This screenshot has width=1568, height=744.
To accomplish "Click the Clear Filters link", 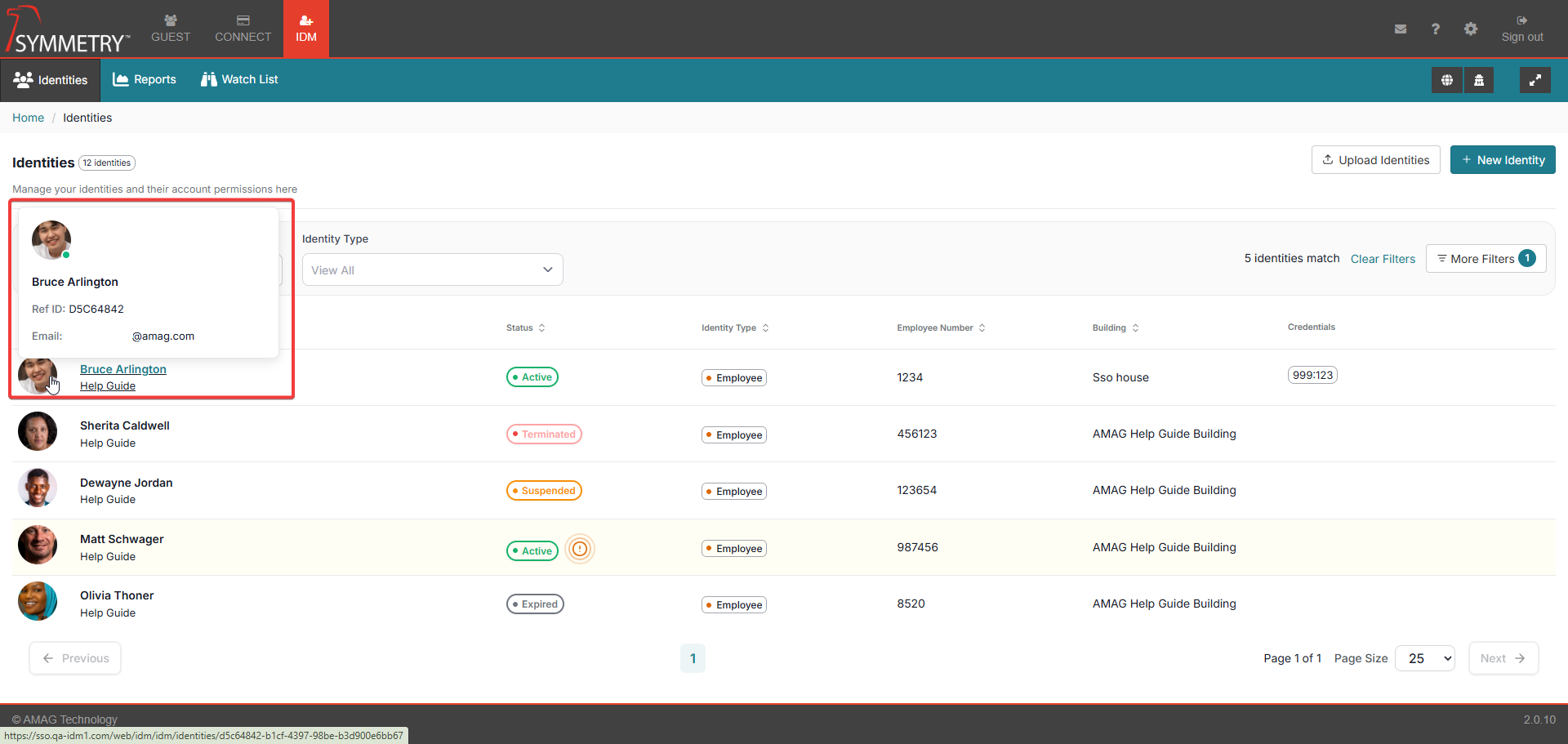I will pos(1383,259).
